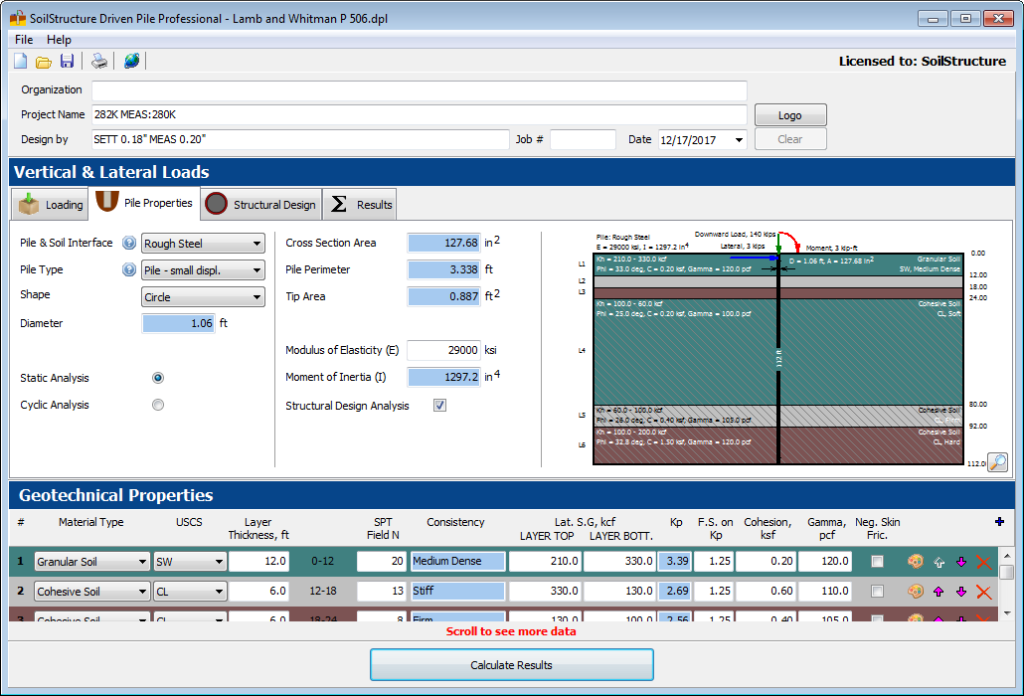1024x696 pixels.
Task: Click the Project Name field
Action: tap(419, 115)
